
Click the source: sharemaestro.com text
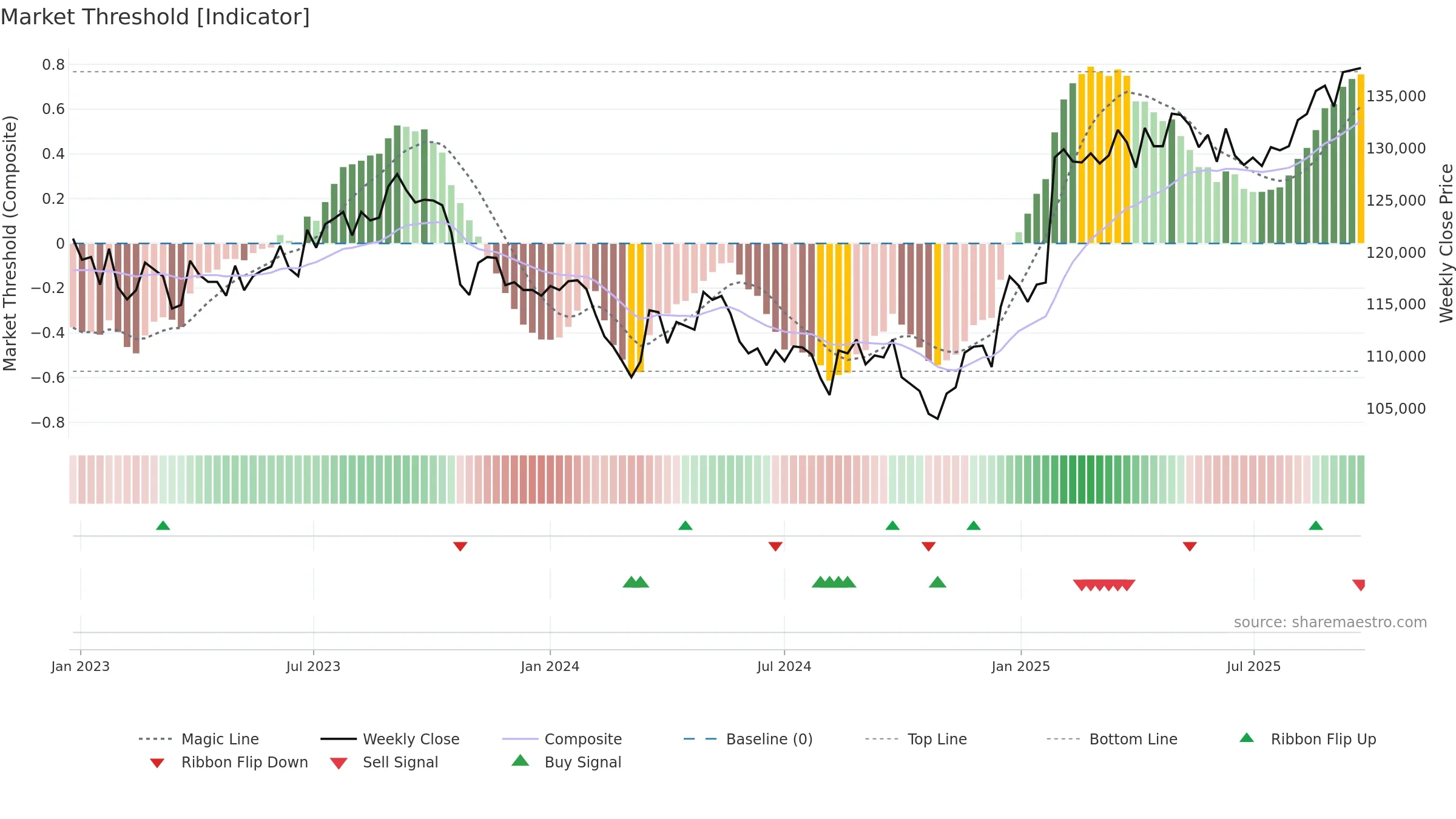click(1330, 622)
